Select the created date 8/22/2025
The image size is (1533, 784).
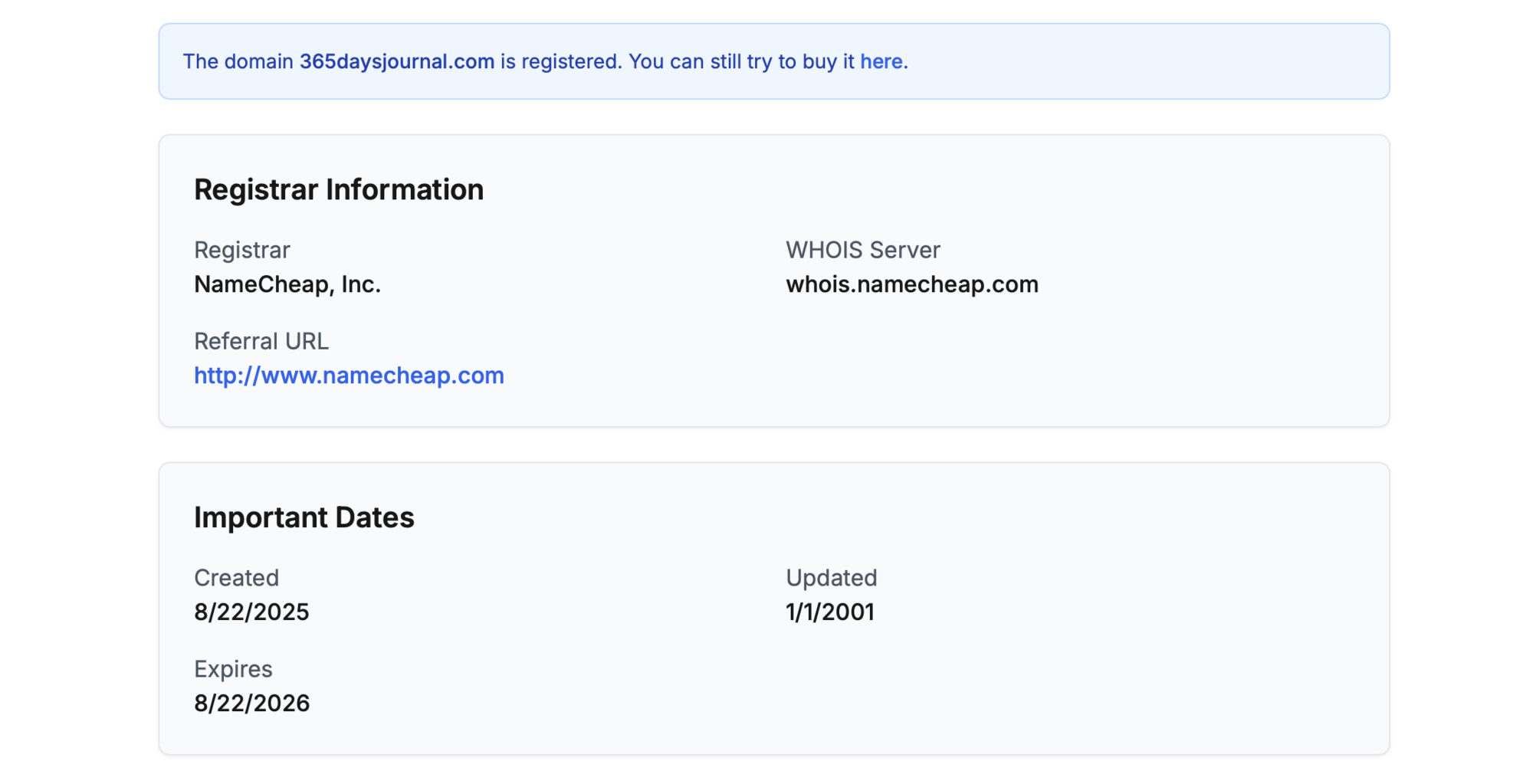pyautogui.click(x=251, y=612)
